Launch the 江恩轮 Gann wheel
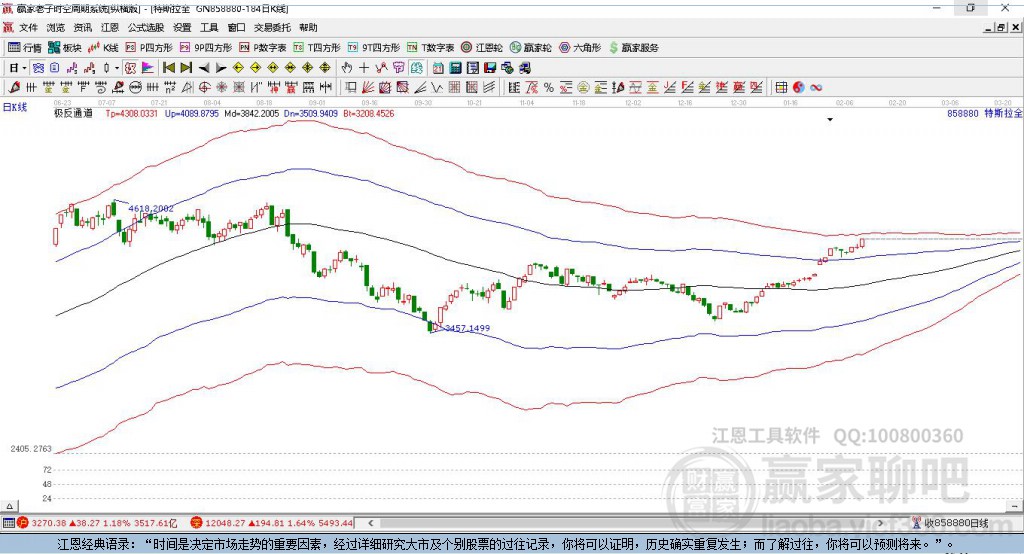The image size is (1024, 554). pyautogui.click(x=482, y=48)
